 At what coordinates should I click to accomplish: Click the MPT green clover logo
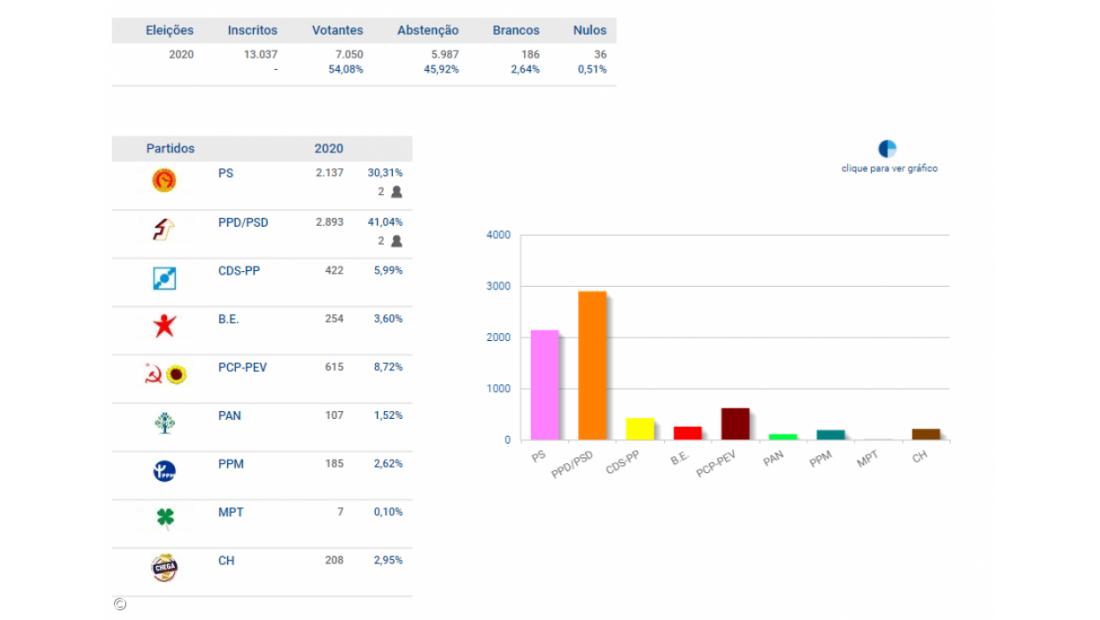tap(164, 517)
